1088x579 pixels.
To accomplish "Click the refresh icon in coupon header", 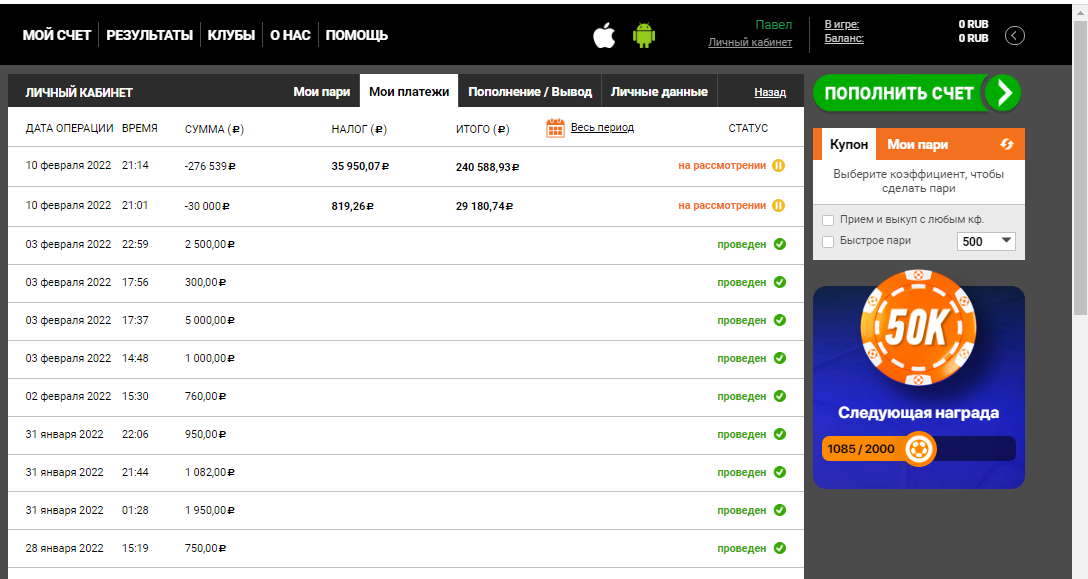I will click(x=1007, y=145).
